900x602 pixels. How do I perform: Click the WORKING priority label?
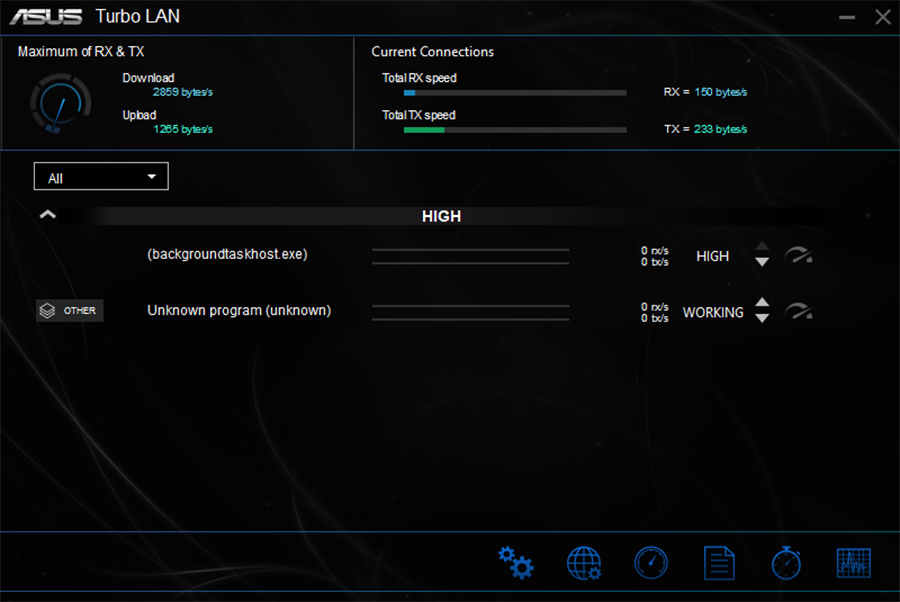click(713, 313)
